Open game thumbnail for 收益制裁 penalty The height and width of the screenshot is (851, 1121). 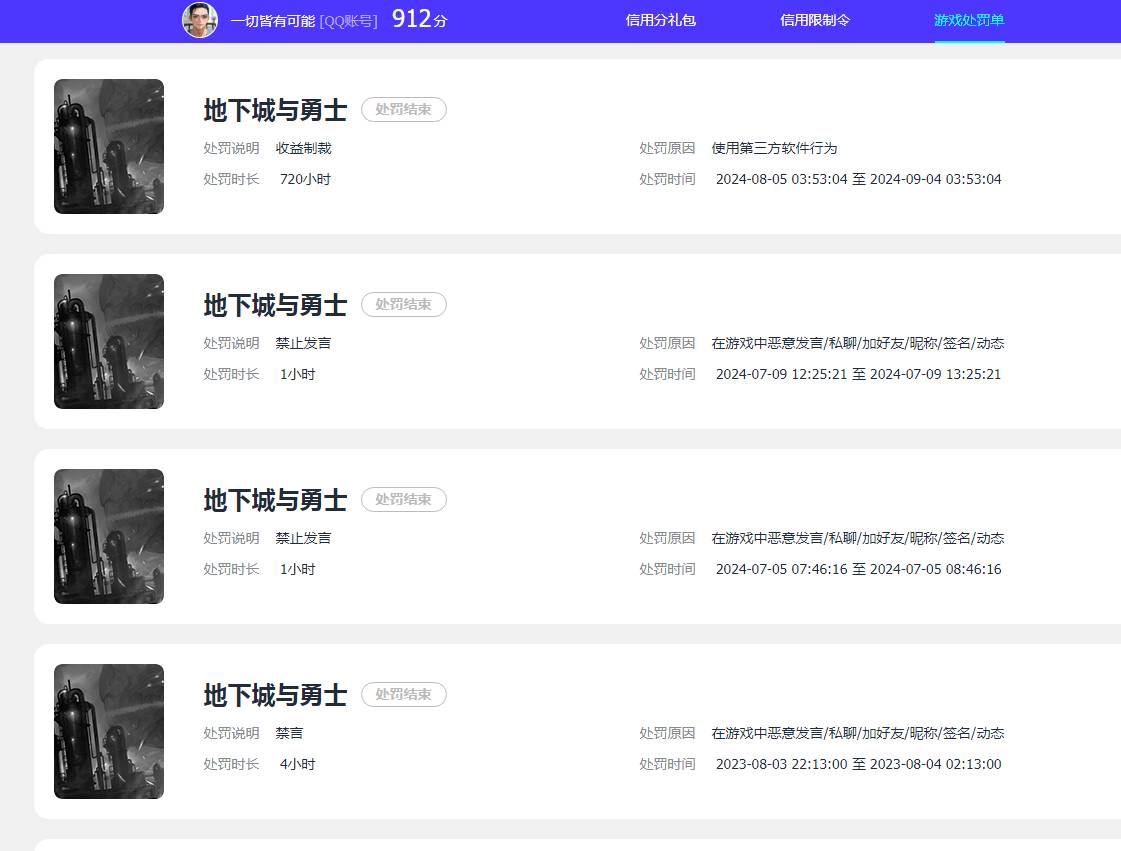click(109, 147)
